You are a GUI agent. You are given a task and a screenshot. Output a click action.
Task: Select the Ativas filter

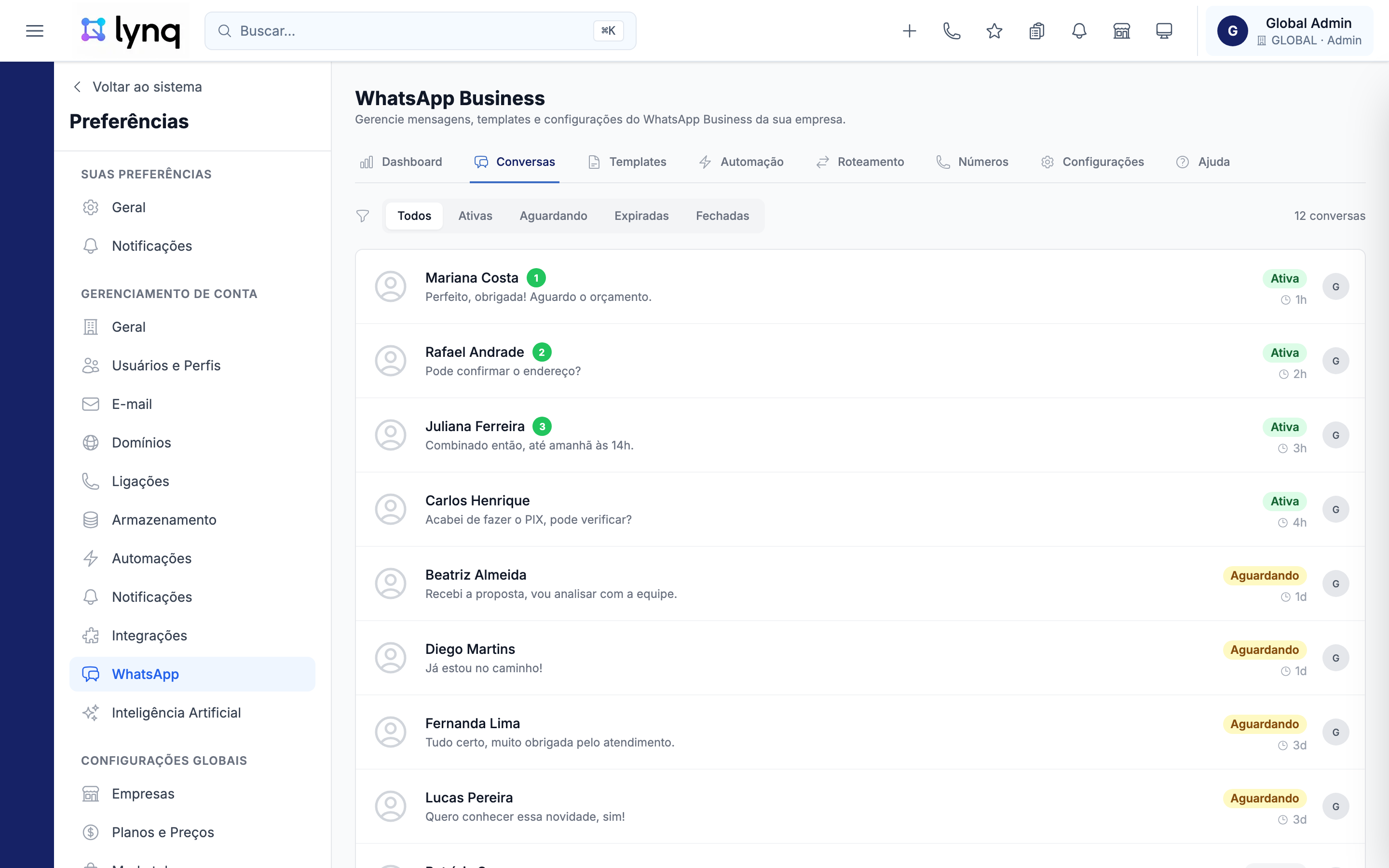pyautogui.click(x=475, y=216)
